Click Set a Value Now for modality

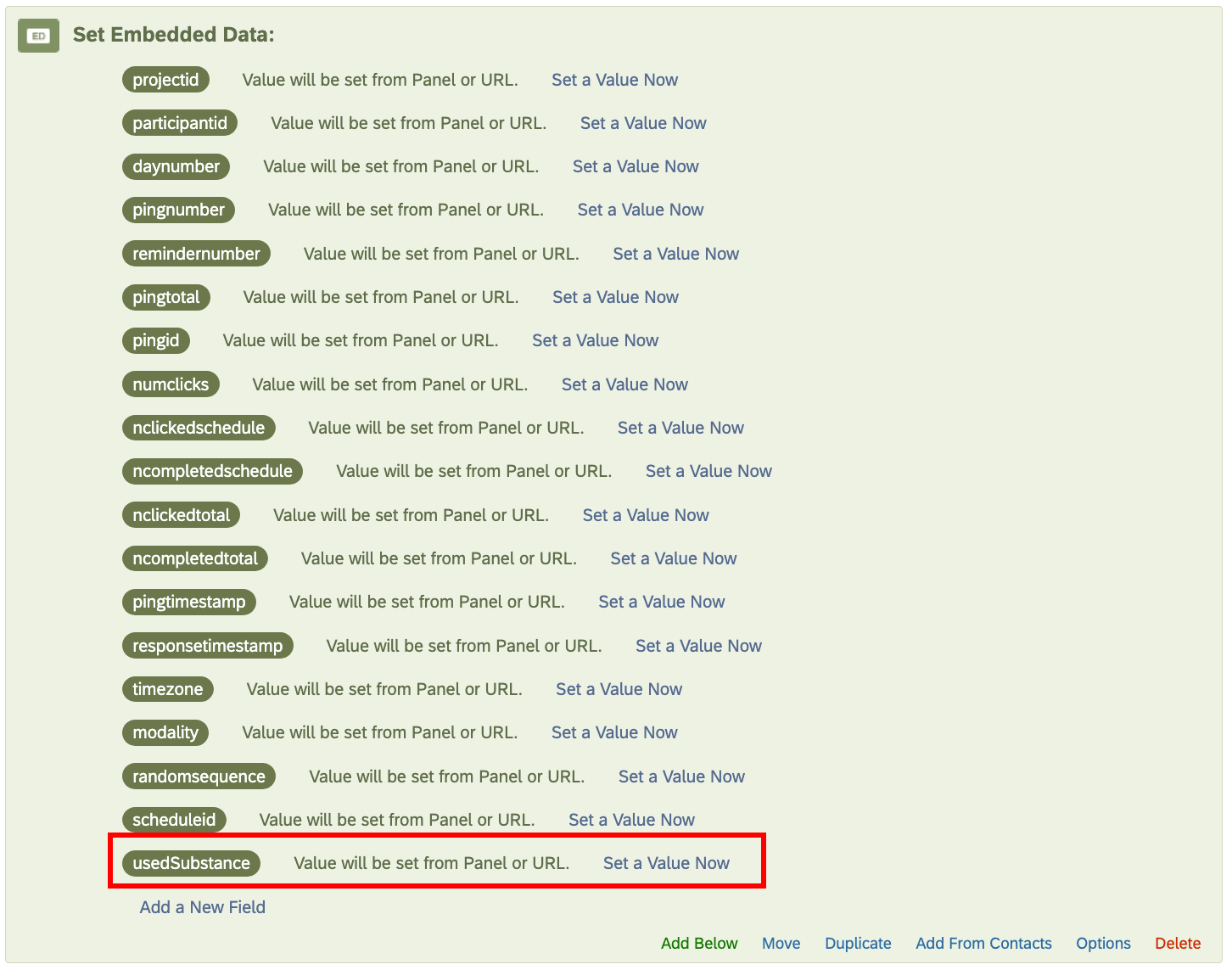pyautogui.click(x=613, y=732)
